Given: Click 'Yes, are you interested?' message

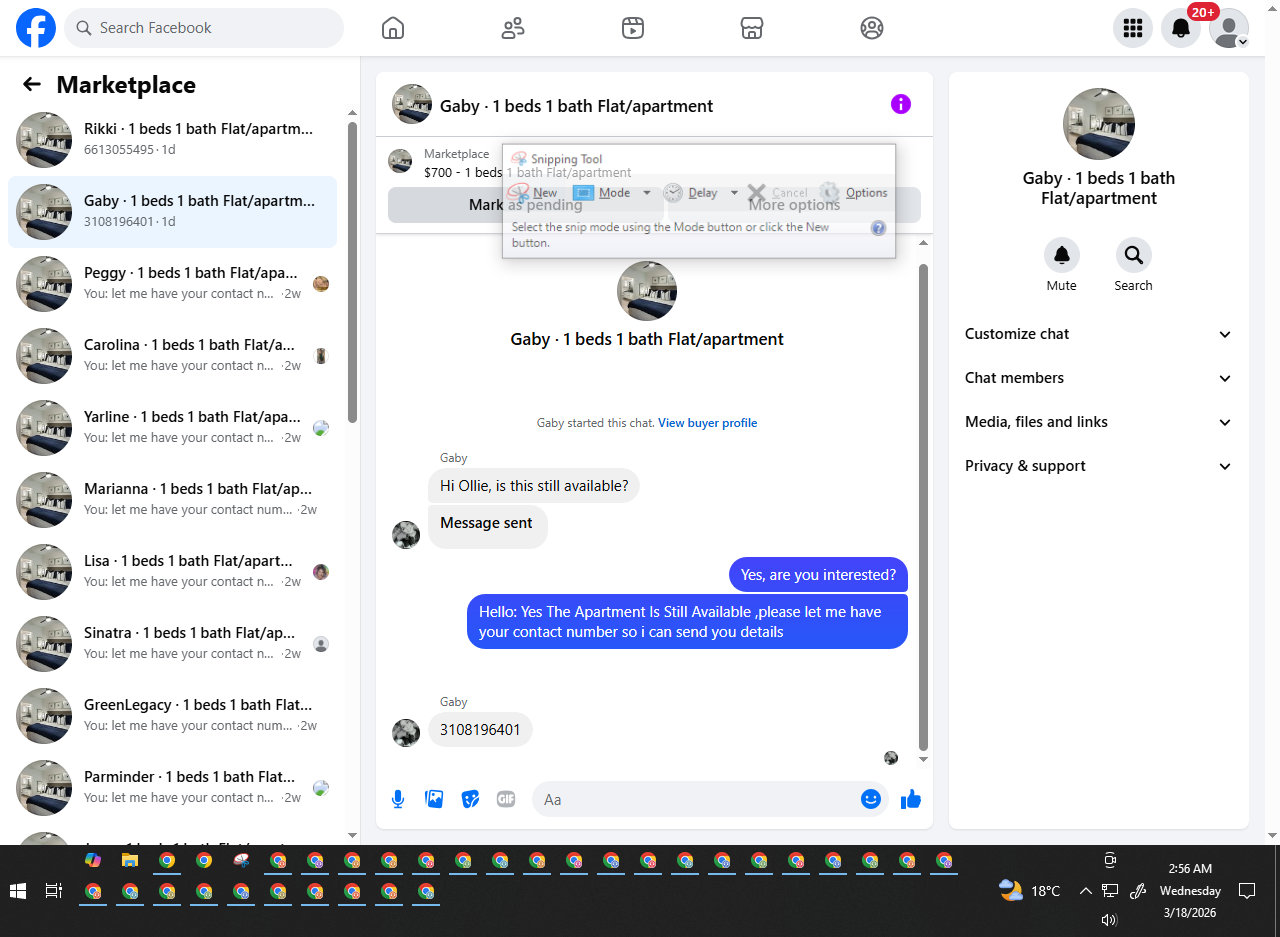Looking at the screenshot, I should click(x=818, y=575).
